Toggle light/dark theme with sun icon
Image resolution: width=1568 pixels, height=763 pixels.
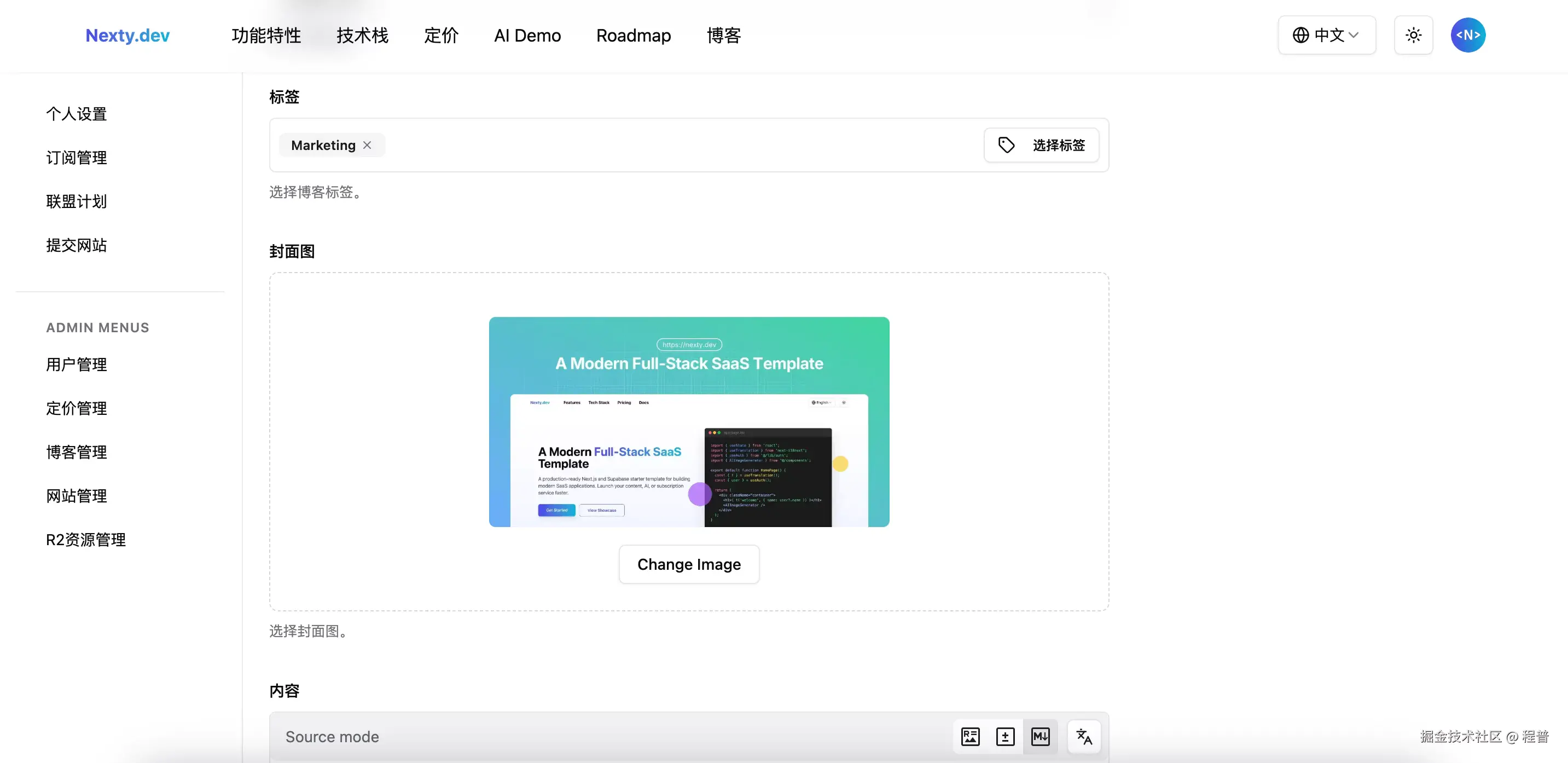tap(1413, 36)
